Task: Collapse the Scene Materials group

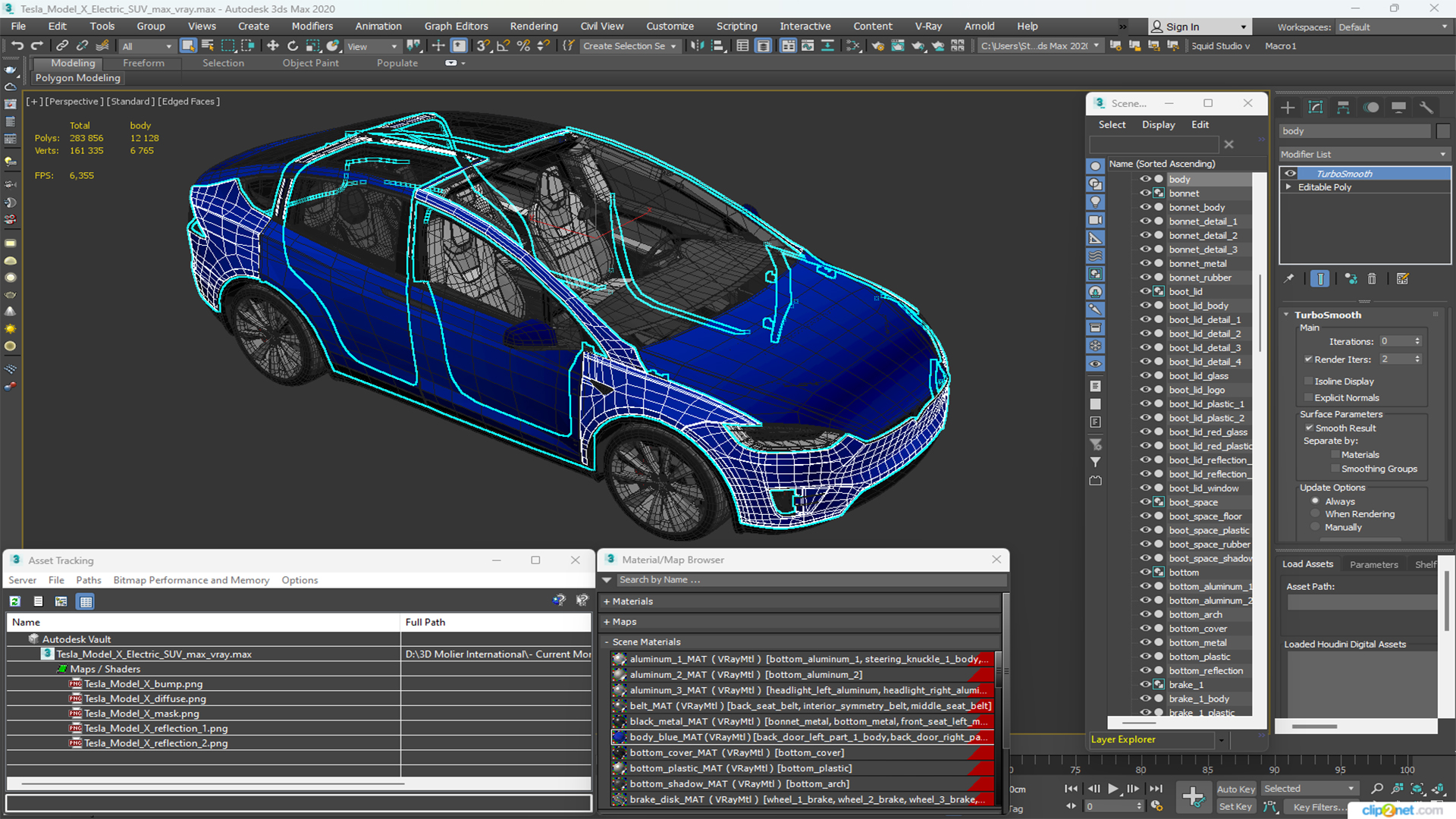Action: (607, 642)
